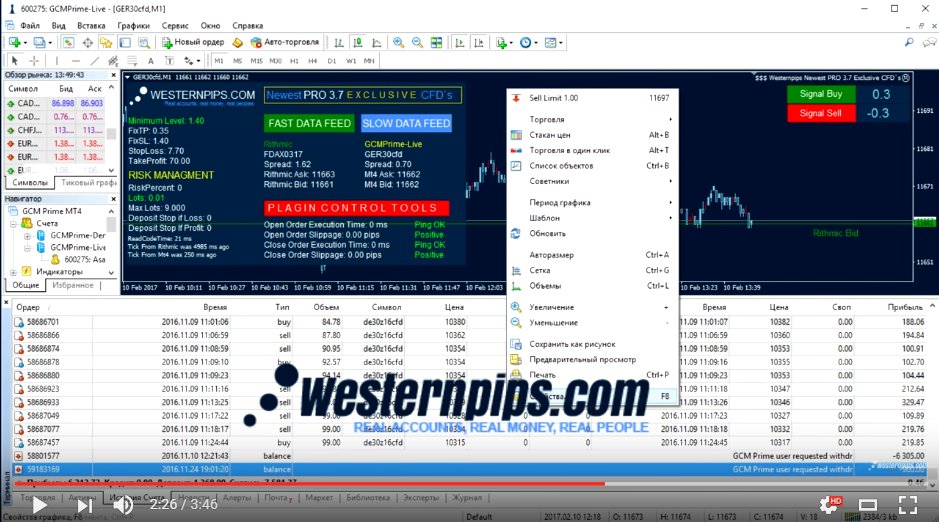Switch to Тиковый график tab
939x522 pixels.
[89, 183]
